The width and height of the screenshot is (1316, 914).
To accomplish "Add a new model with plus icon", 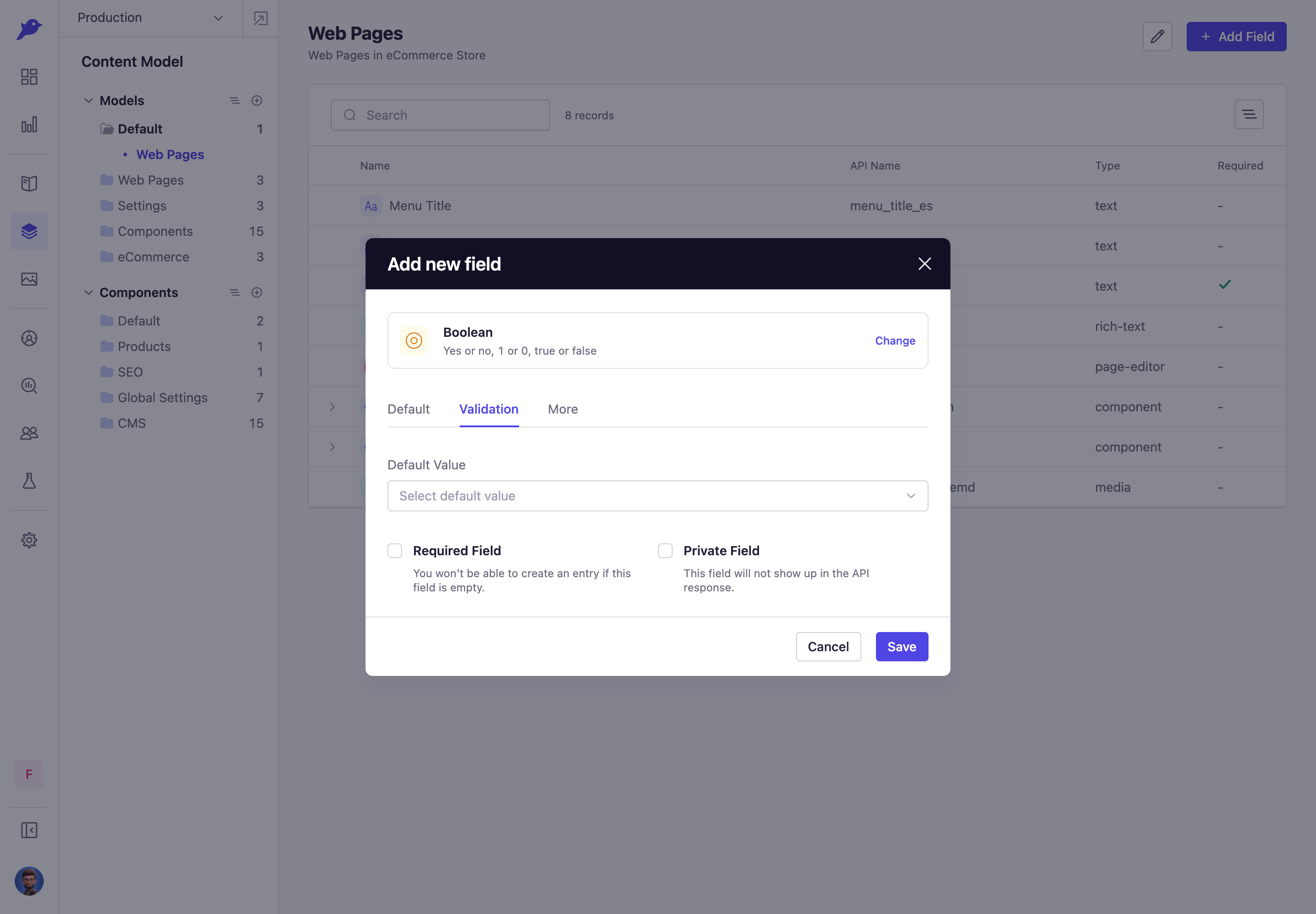I will click(256, 101).
